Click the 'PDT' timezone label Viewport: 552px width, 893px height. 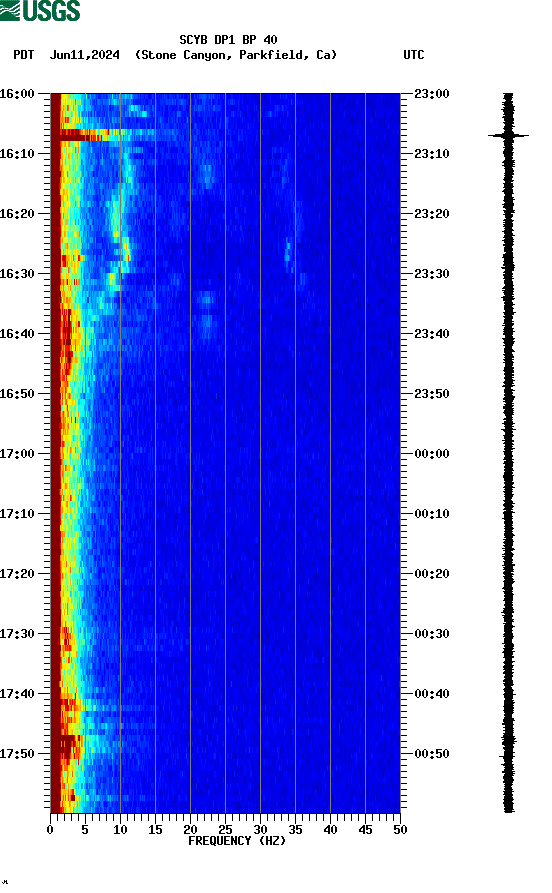point(23,55)
